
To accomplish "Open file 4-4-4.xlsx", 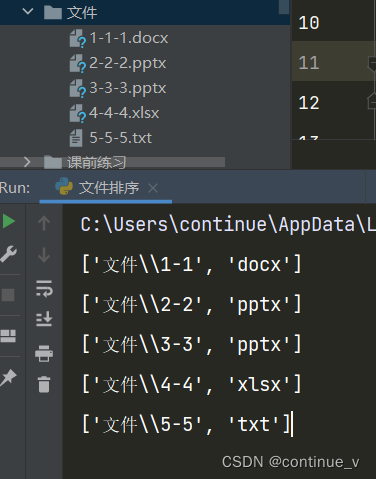I will point(124,113).
